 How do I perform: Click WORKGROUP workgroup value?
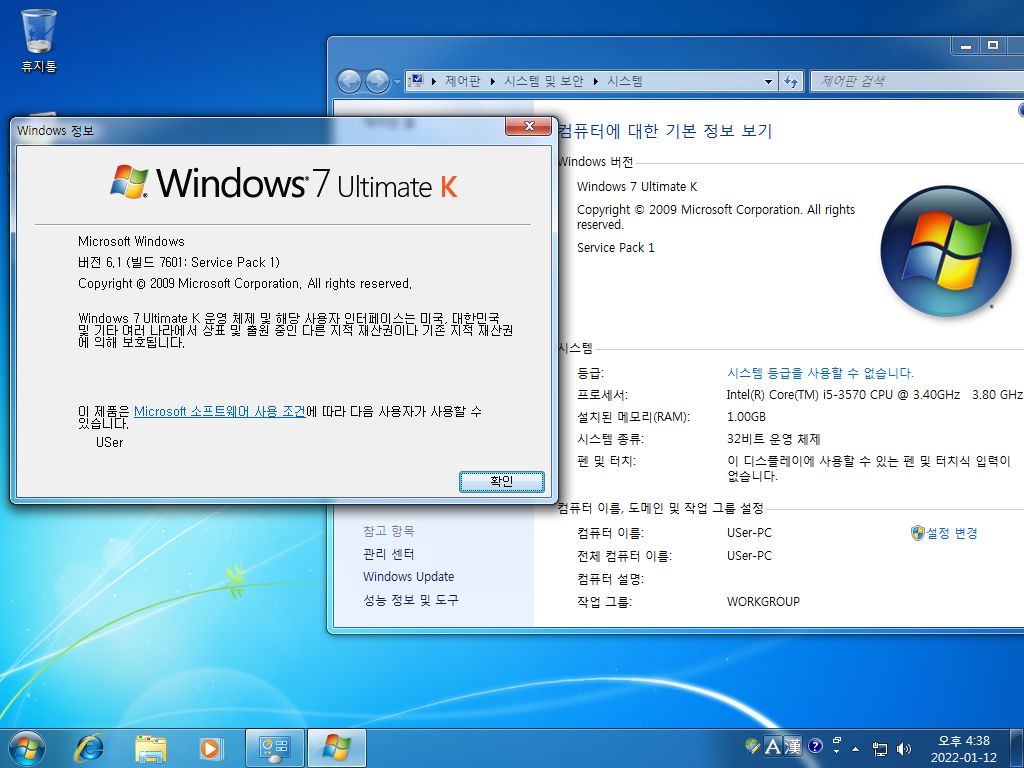(x=763, y=601)
